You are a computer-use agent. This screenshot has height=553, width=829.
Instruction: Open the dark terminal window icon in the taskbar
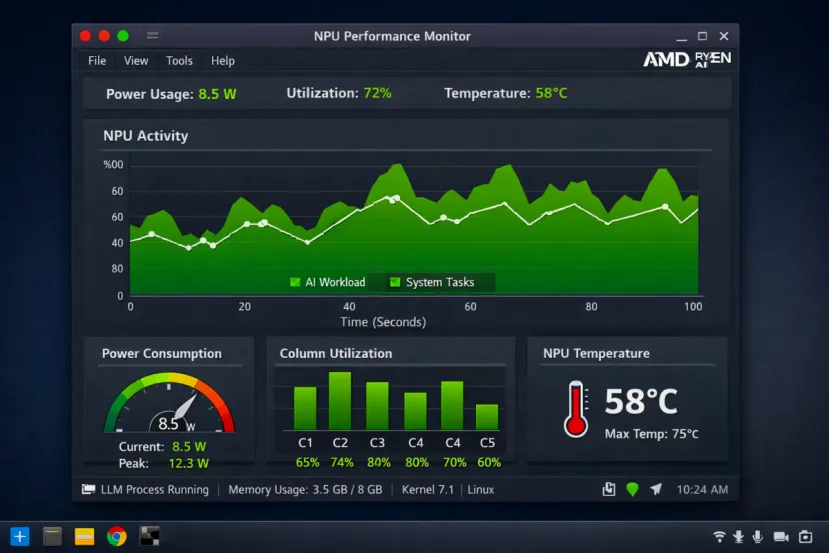(x=52, y=537)
